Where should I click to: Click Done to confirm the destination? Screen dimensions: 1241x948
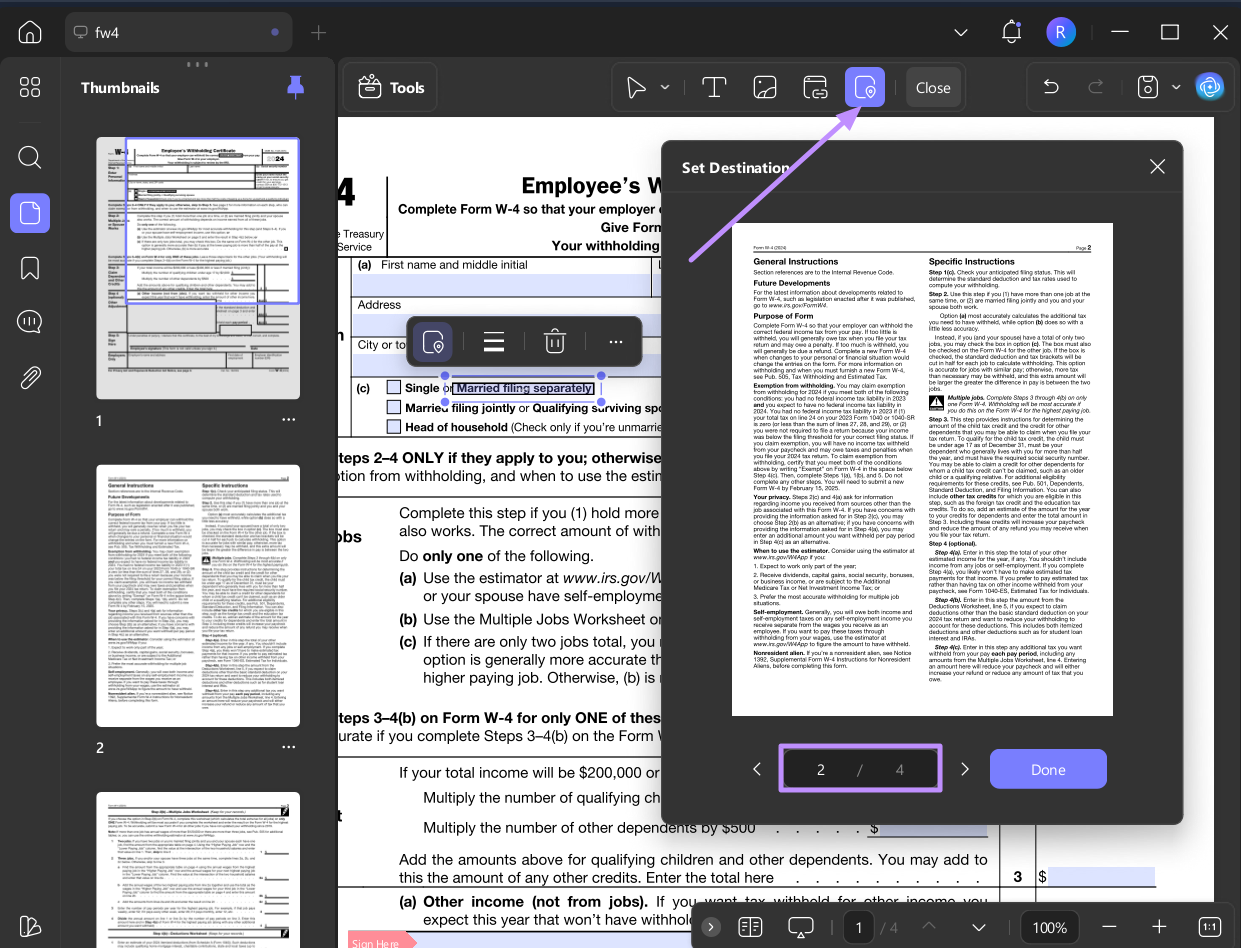[x=1048, y=768]
